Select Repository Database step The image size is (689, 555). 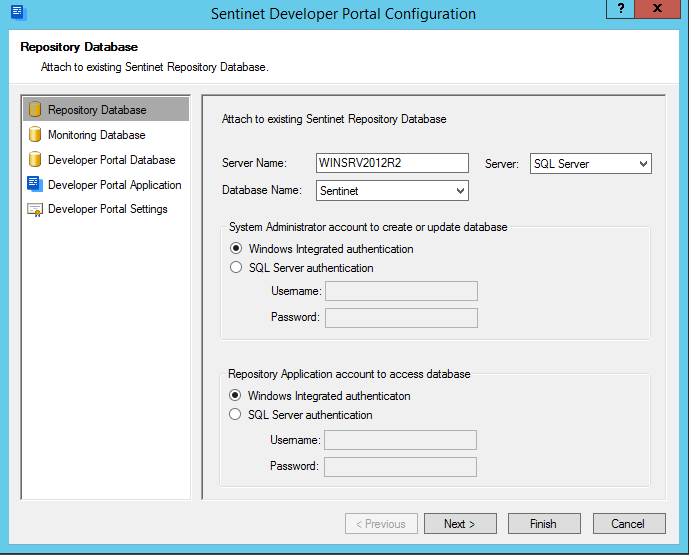(106, 109)
